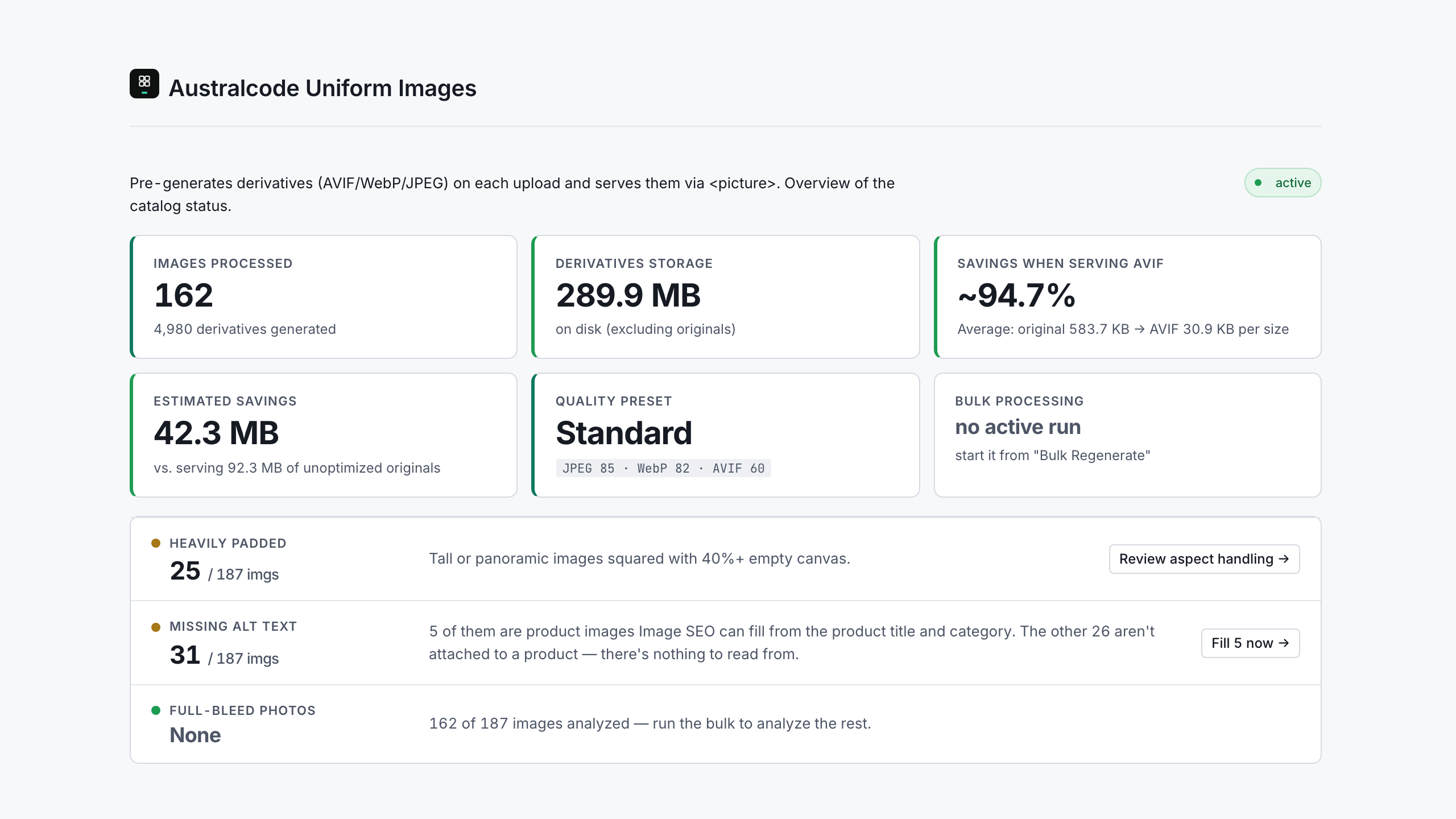
Task: Click the Heavily Padded count 25
Action: pyautogui.click(x=185, y=571)
